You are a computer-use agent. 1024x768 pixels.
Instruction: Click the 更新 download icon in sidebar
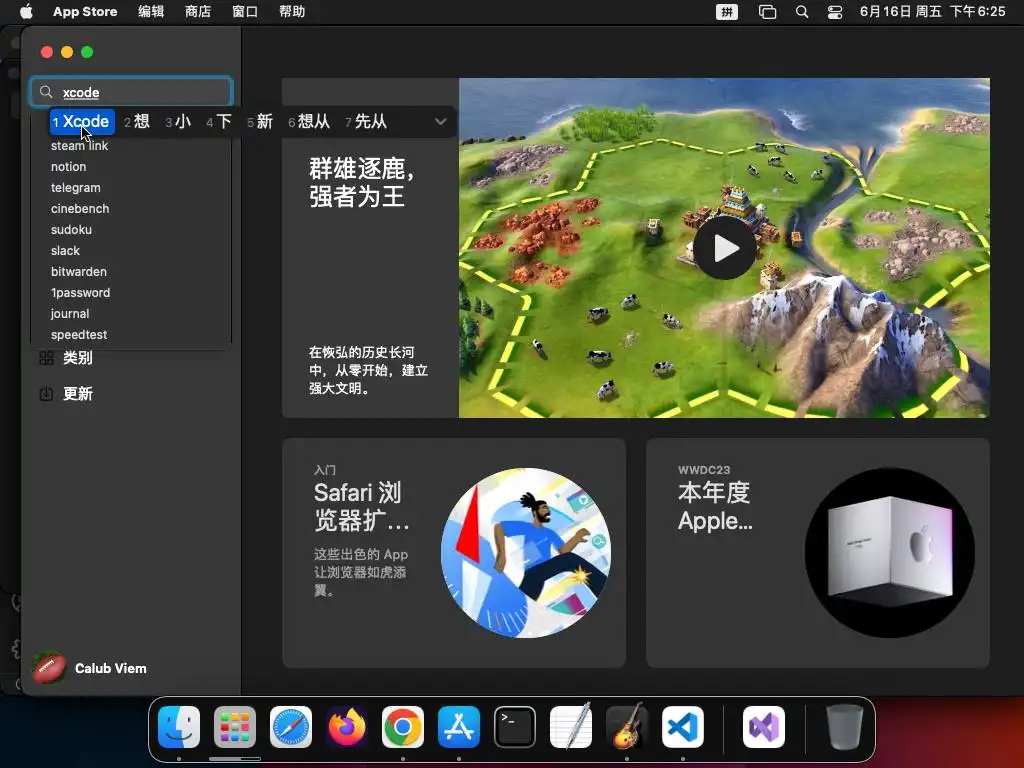[x=46, y=394]
